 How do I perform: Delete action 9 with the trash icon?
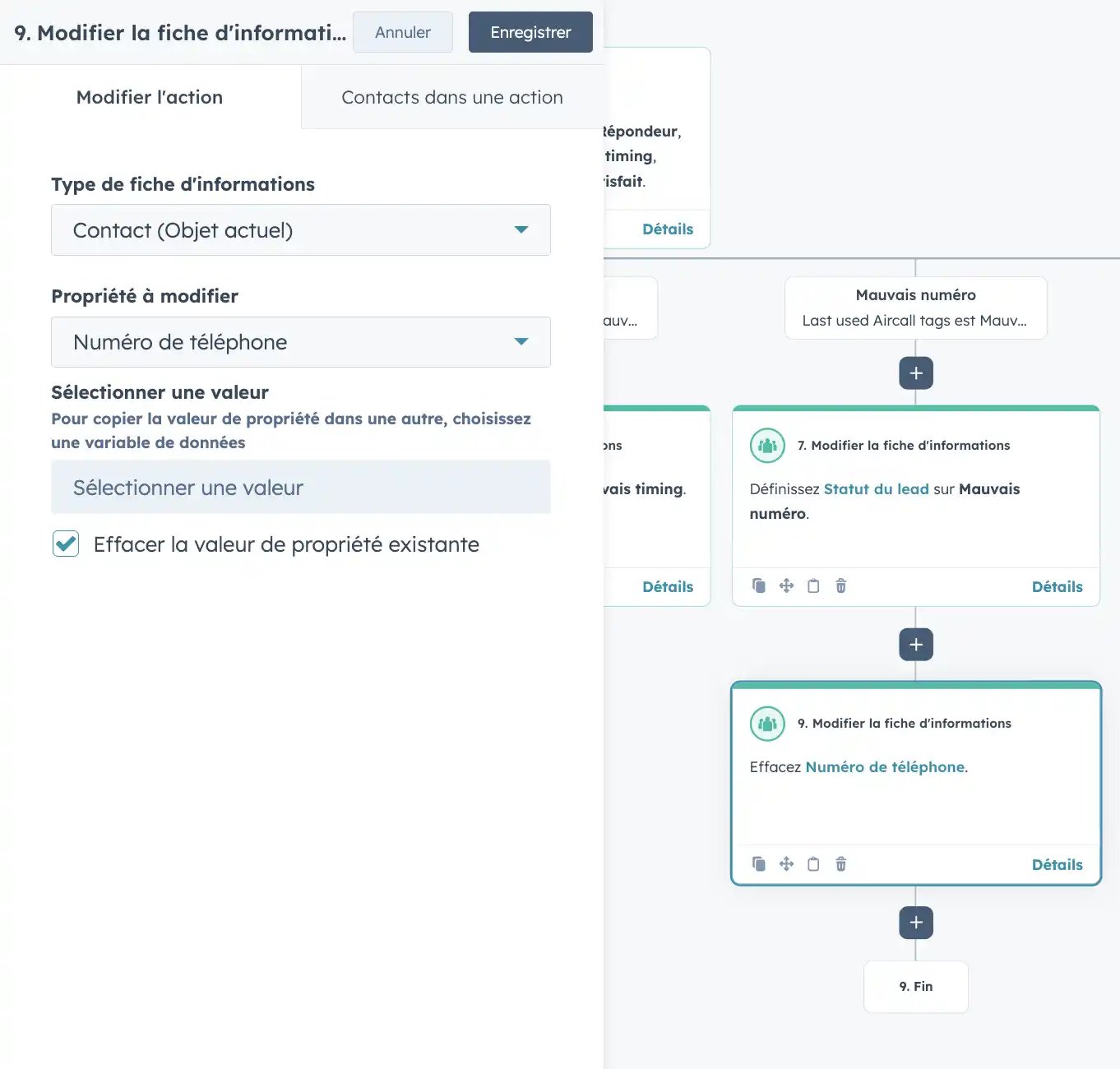pos(840,864)
